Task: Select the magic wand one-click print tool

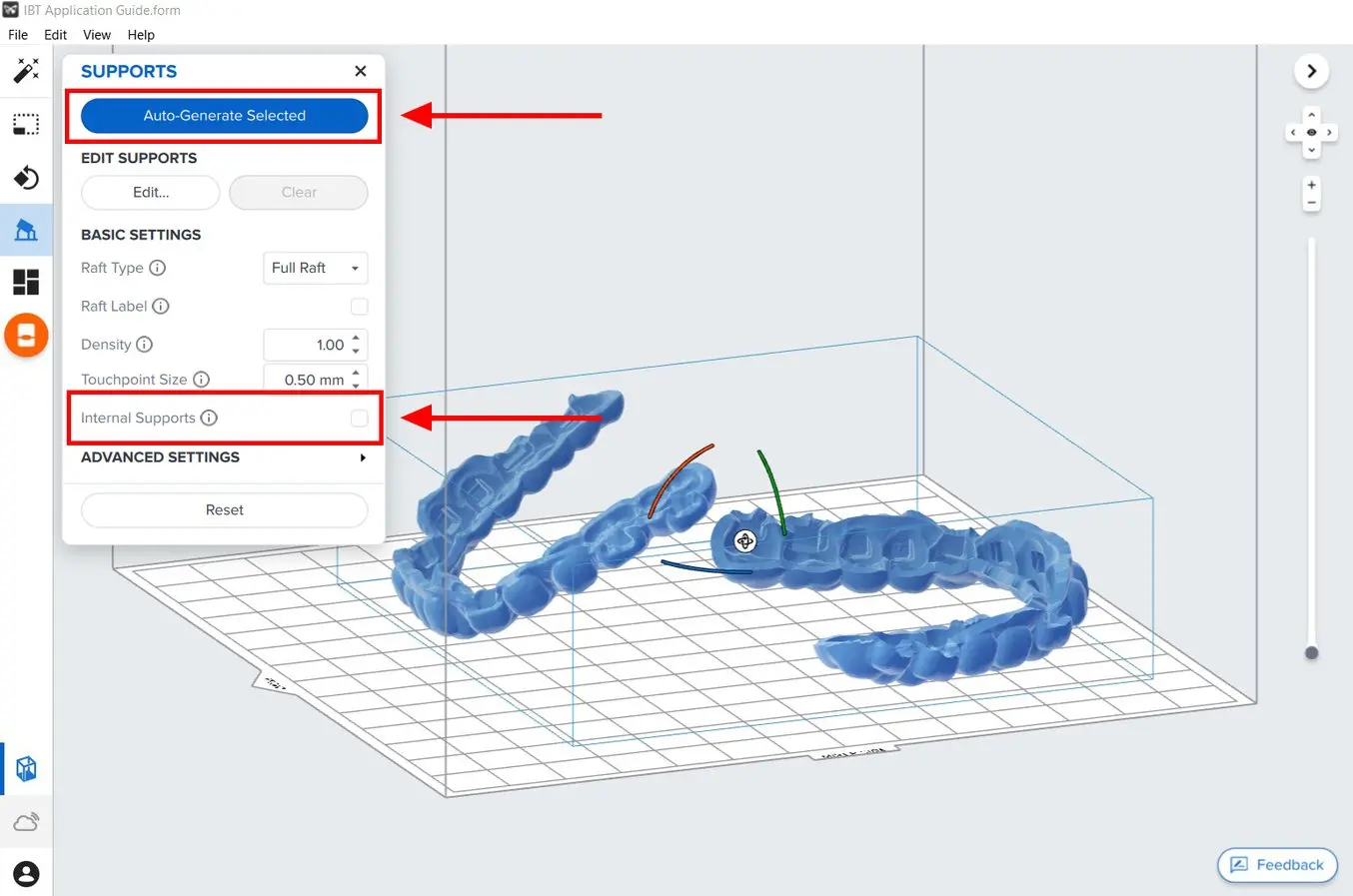Action: [x=26, y=70]
